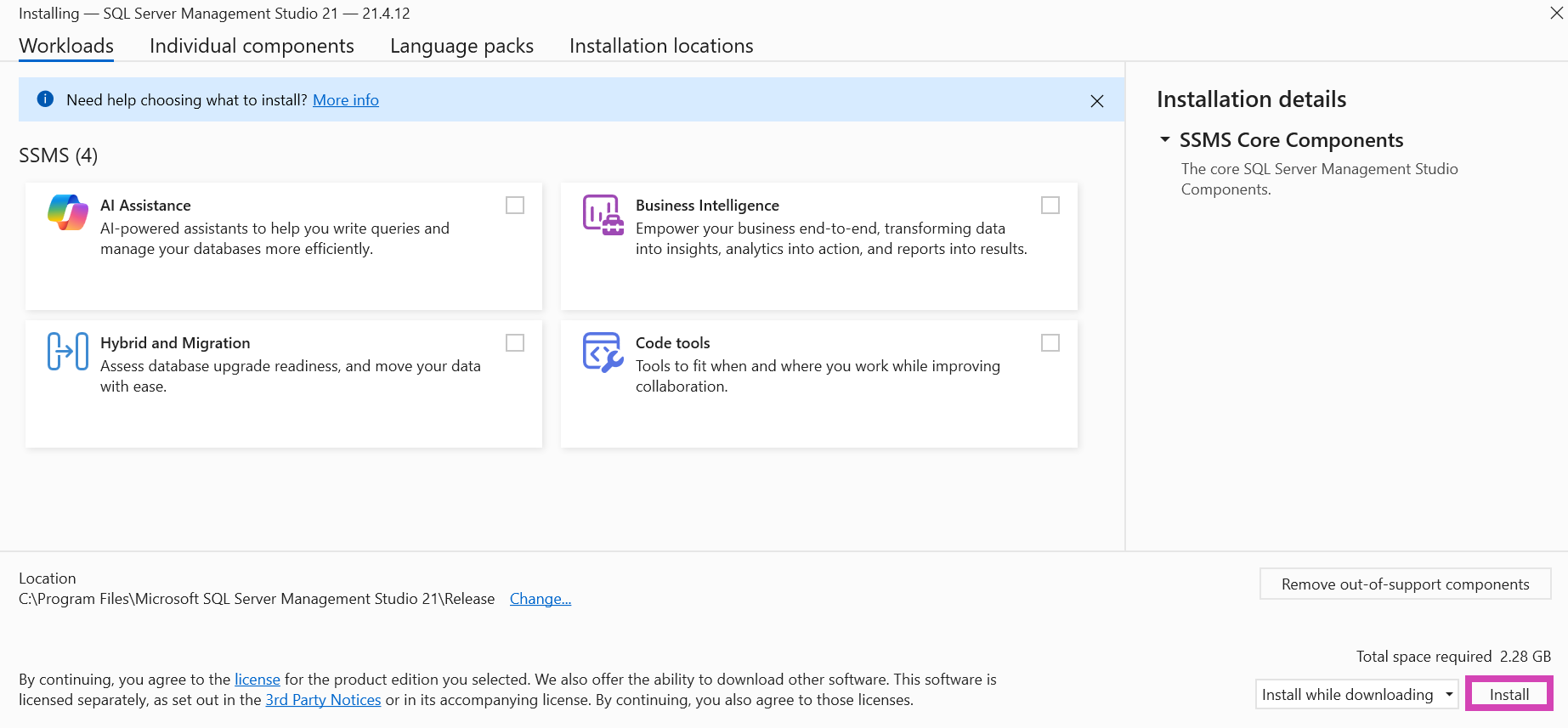This screenshot has height=728, width=1568.
Task: Click Remove out-of-support components button
Action: [x=1405, y=584]
